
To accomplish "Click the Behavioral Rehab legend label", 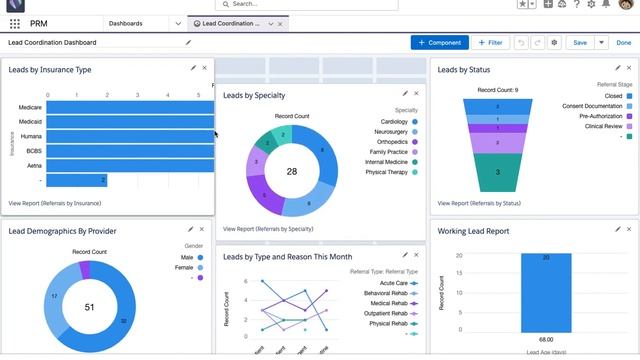I will click(386, 293).
